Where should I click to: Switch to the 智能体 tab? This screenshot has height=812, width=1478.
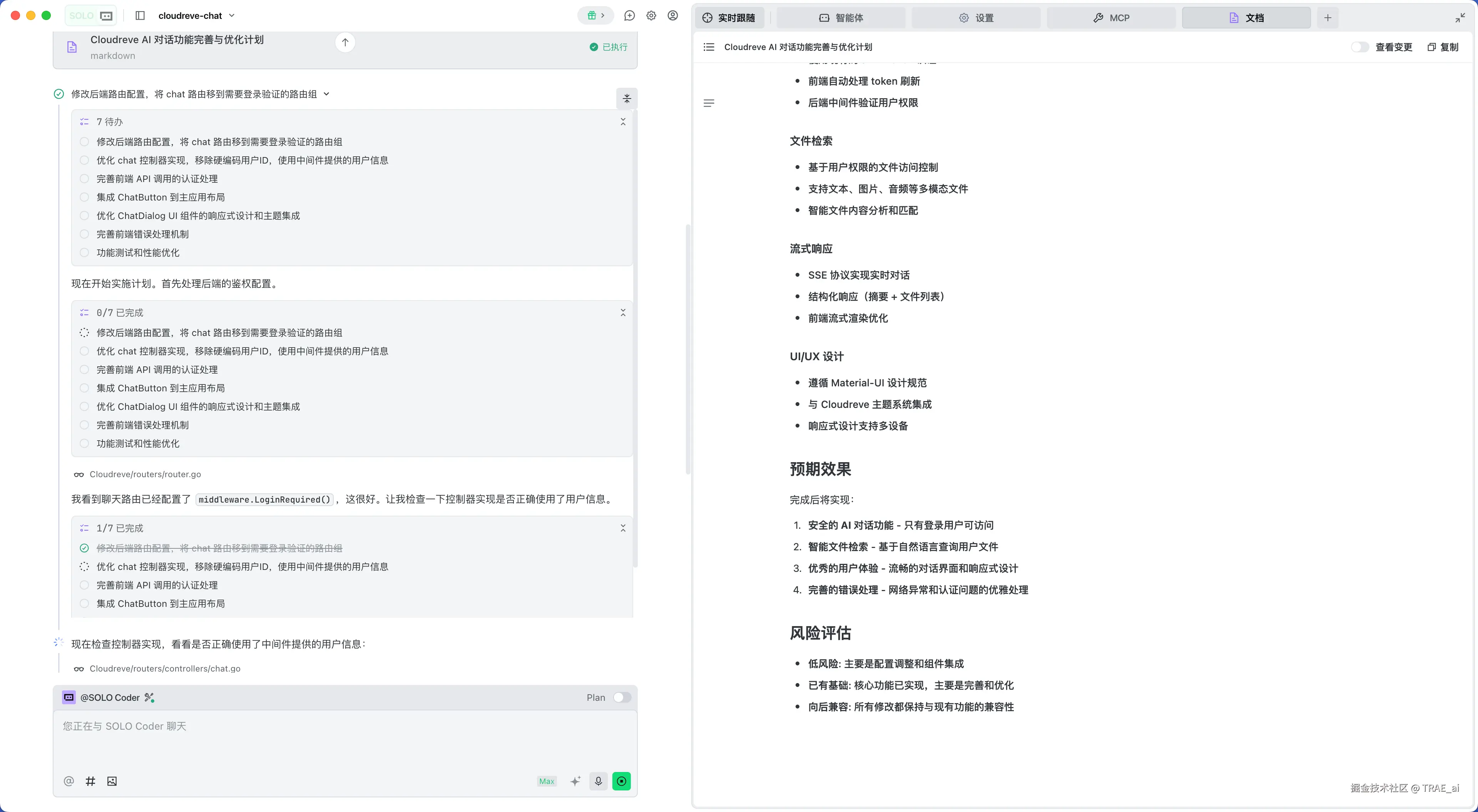click(x=841, y=18)
